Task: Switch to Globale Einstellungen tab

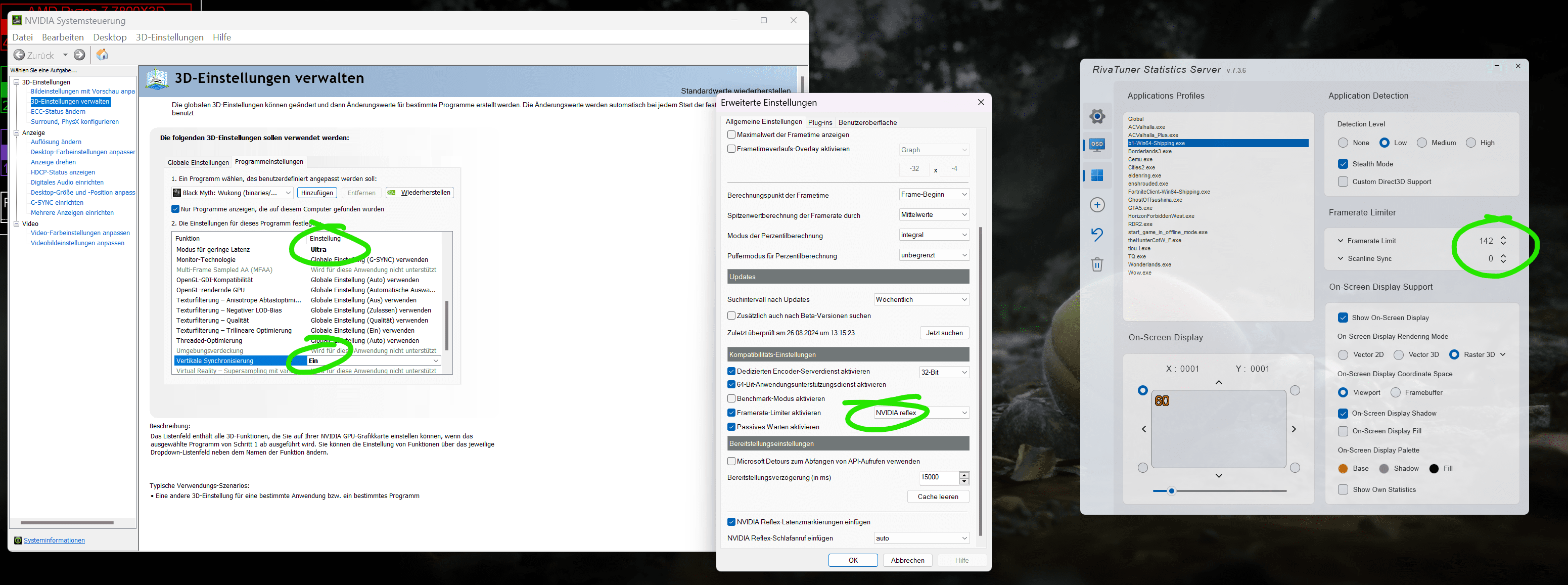Action: point(198,162)
